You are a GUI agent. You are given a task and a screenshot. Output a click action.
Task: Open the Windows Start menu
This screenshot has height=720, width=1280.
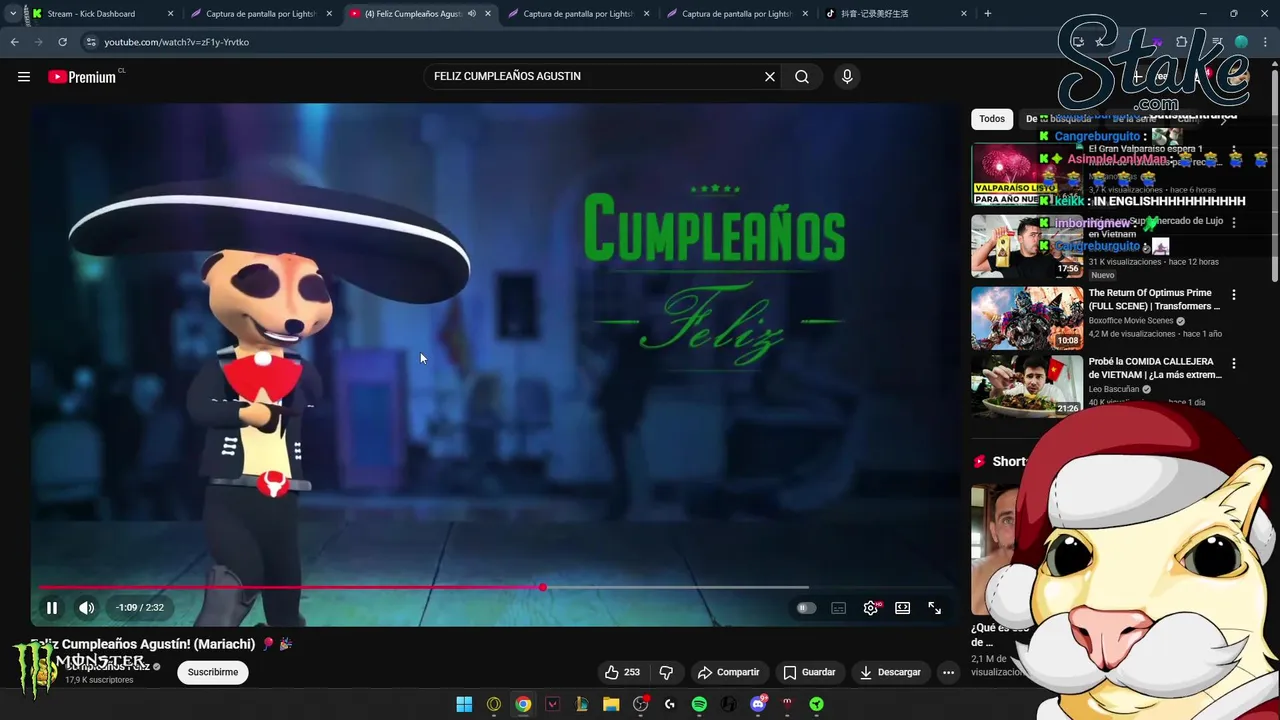pyautogui.click(x=464, y=704)
